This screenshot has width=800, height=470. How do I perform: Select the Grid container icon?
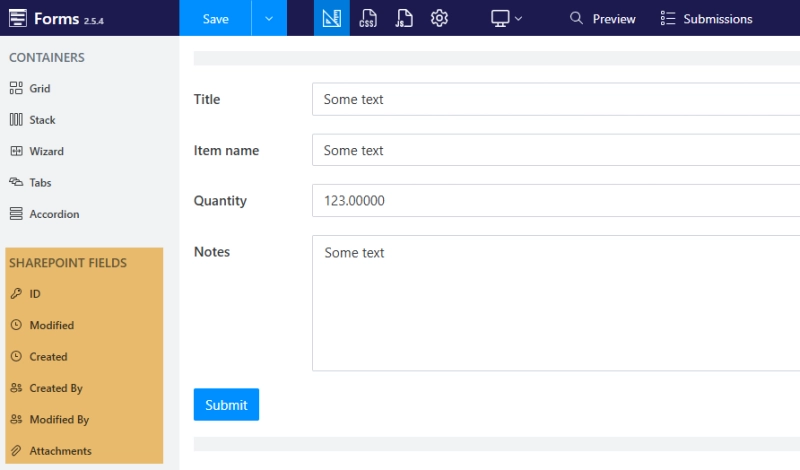[16, 89]
